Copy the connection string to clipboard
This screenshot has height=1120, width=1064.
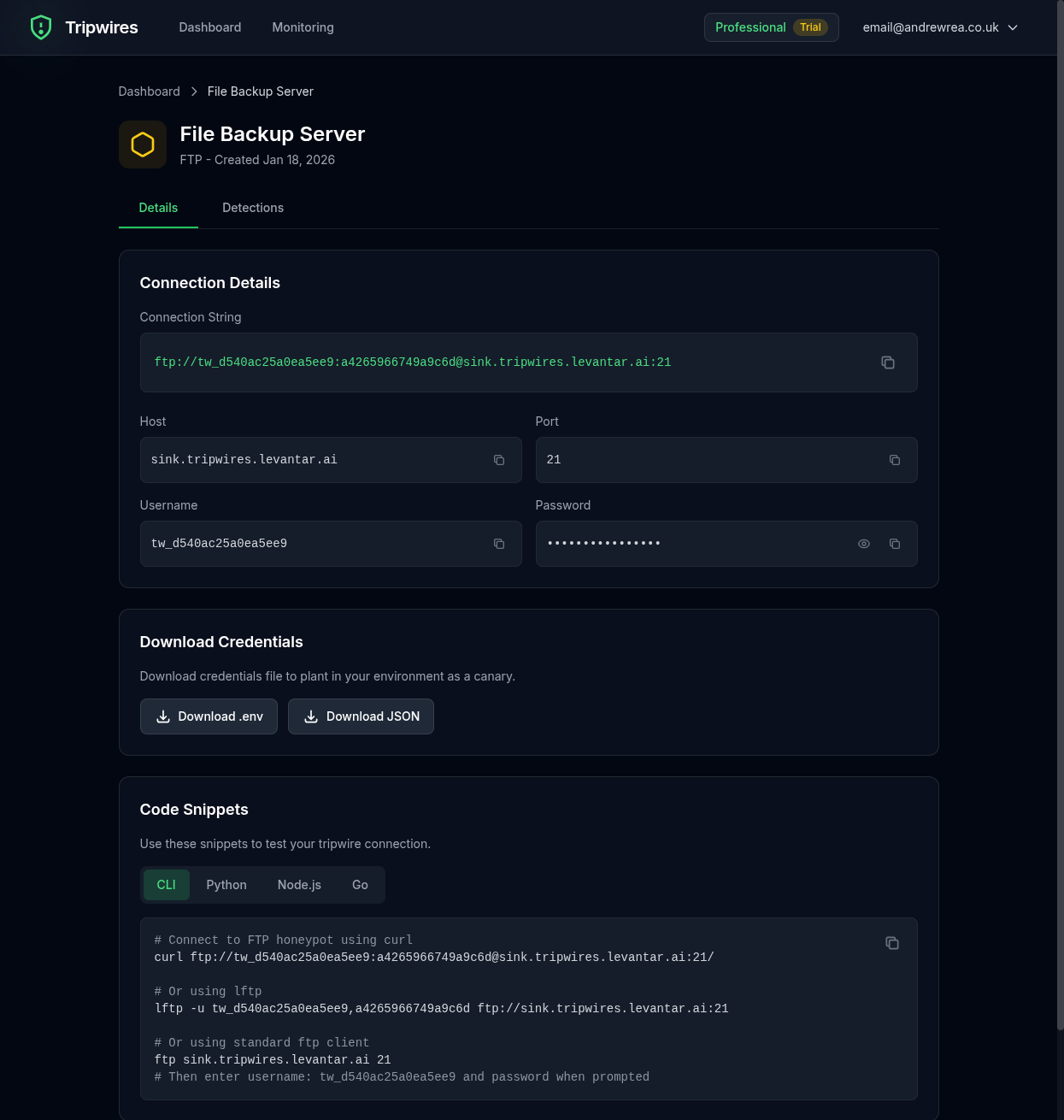pos(888,363)
